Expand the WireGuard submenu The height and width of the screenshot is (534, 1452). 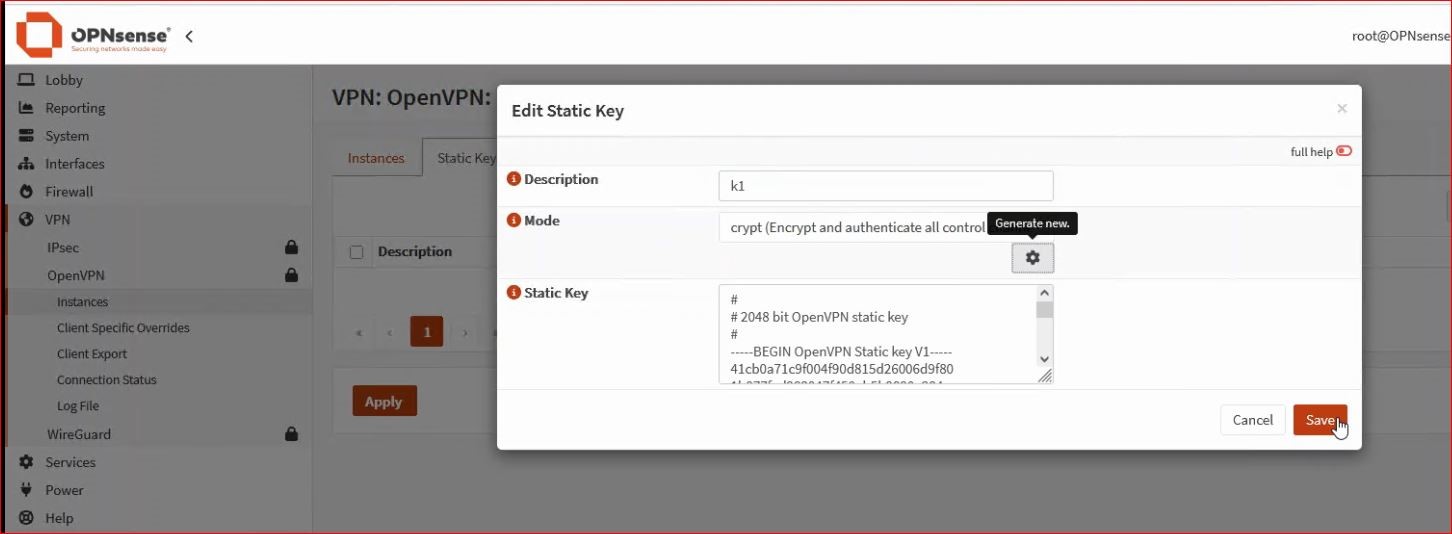click(x=79, y=434)
